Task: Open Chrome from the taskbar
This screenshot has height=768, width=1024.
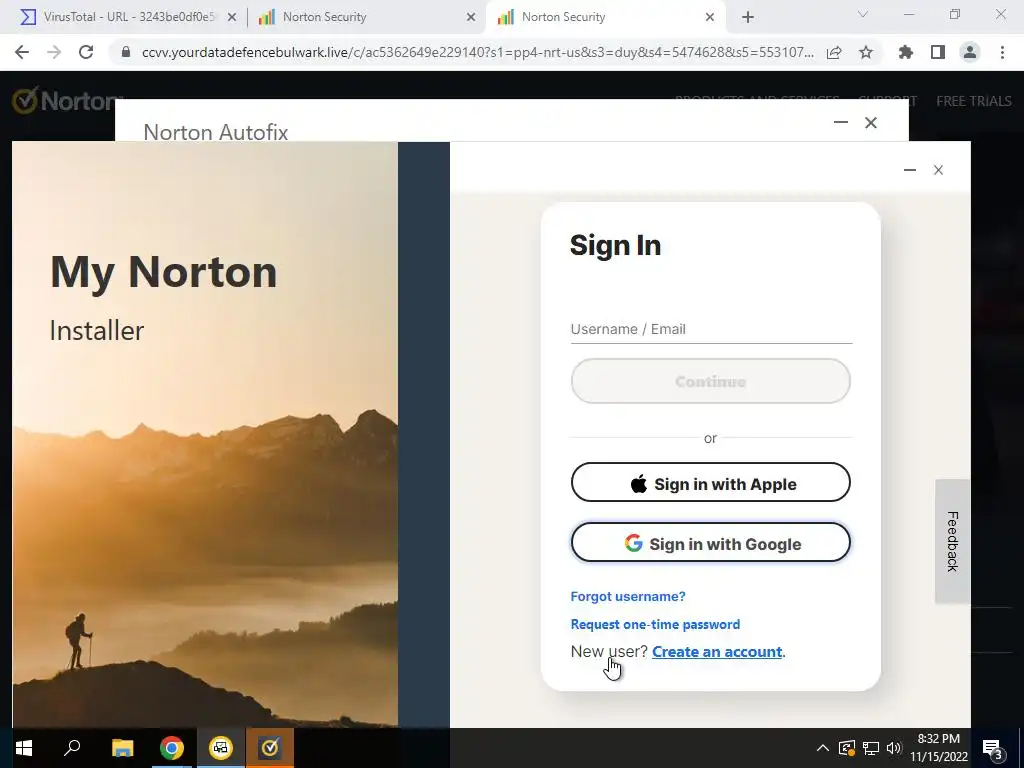Action: click(172, 748)
